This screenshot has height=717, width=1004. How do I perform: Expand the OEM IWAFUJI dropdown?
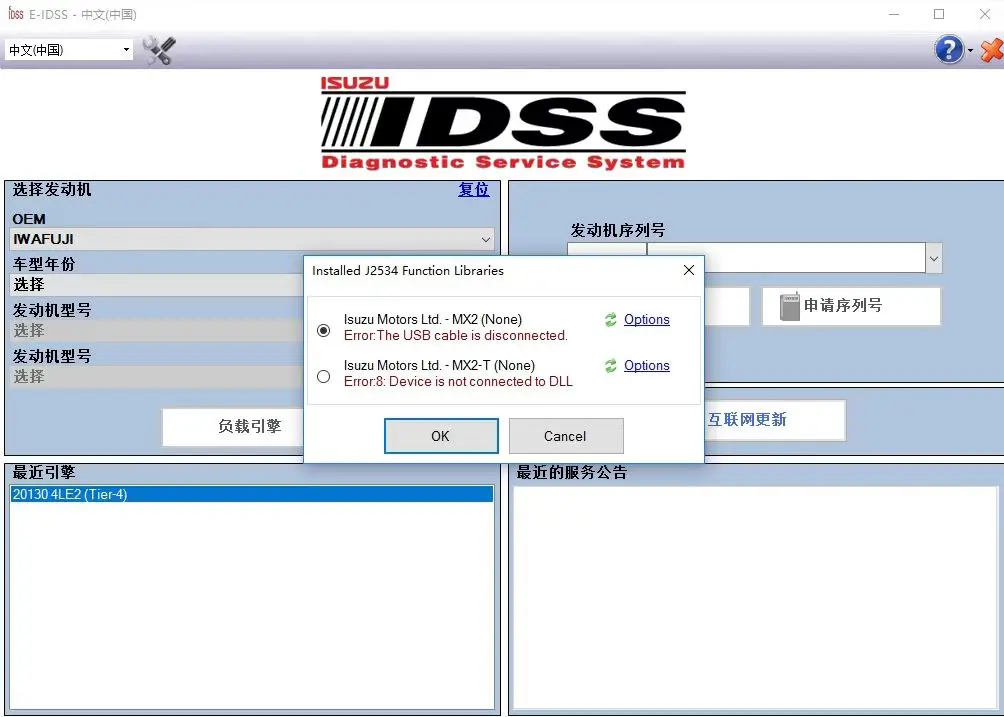[x=485, y=239]
